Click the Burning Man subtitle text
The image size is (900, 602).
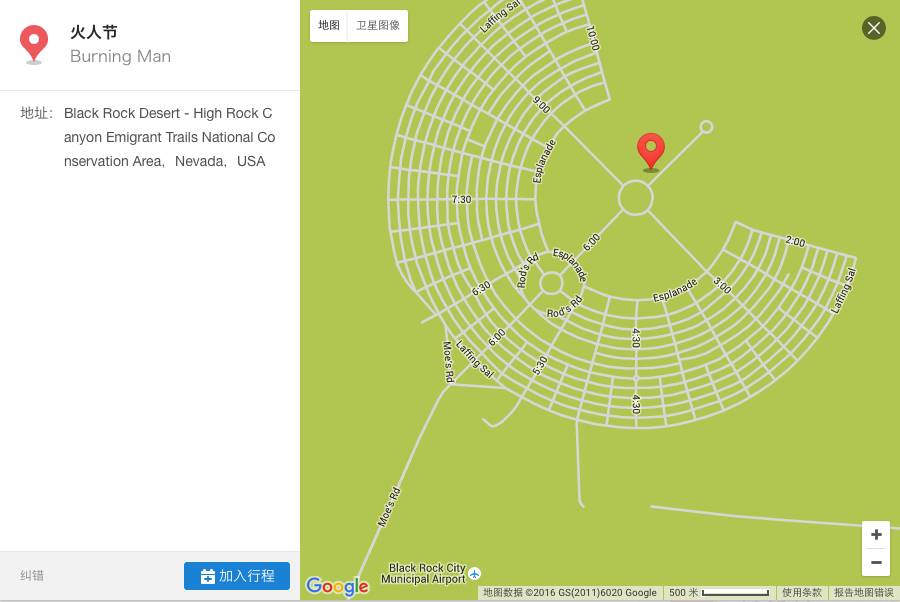pyautogui.click(x=121, y=56)
